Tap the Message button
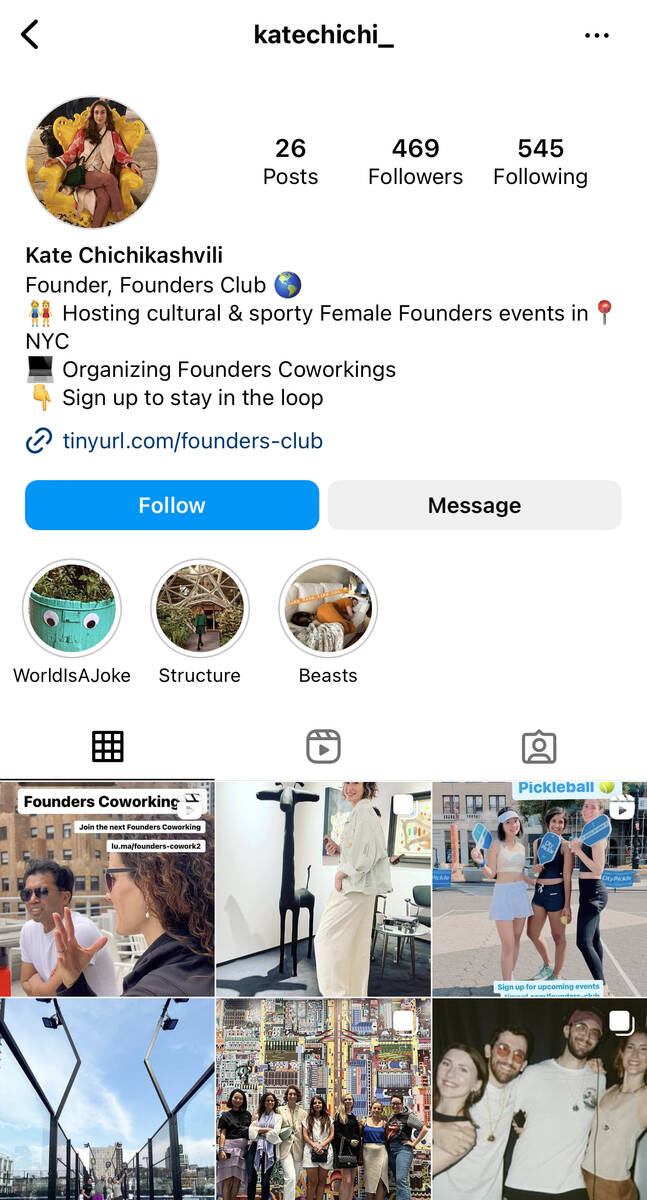The height and width of the screenshot is (1200, 647). [x=475, y=505]
